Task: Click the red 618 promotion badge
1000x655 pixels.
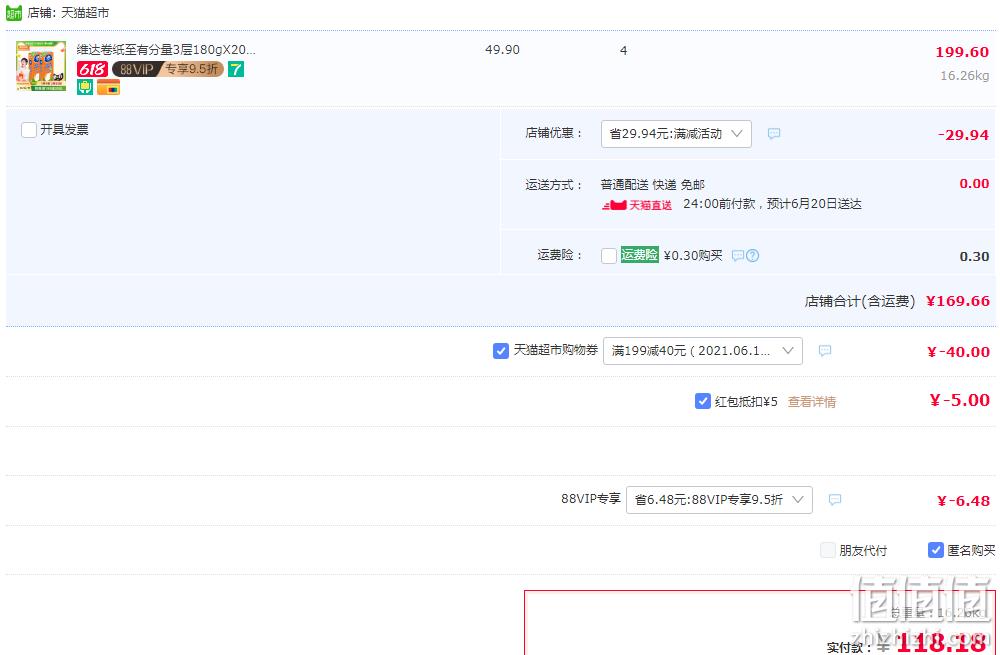Action: [x=92, y=69]
